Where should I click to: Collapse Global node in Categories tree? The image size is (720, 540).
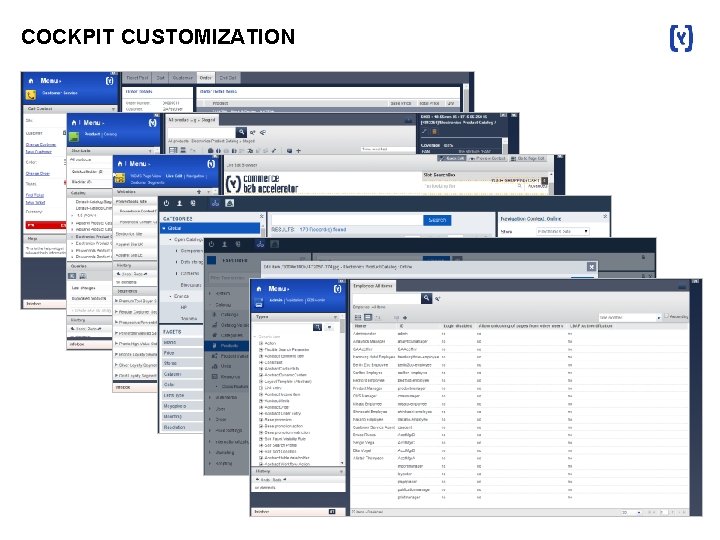pos(164,228)
